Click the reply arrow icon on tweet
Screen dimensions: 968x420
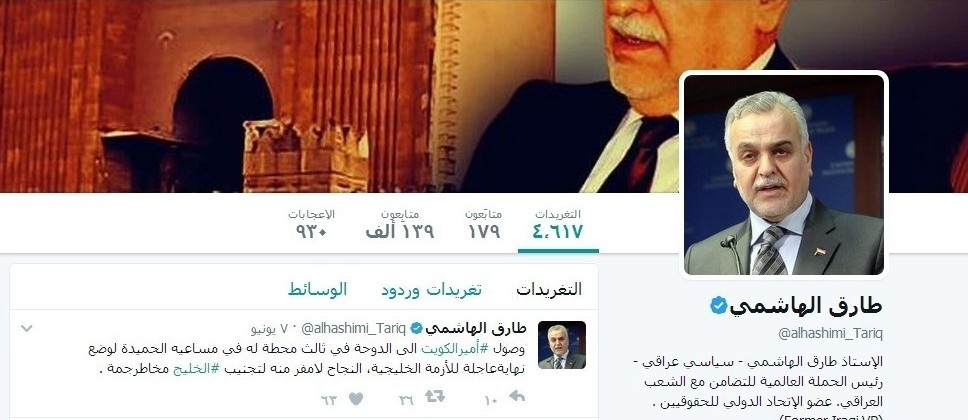click(517, 397)
